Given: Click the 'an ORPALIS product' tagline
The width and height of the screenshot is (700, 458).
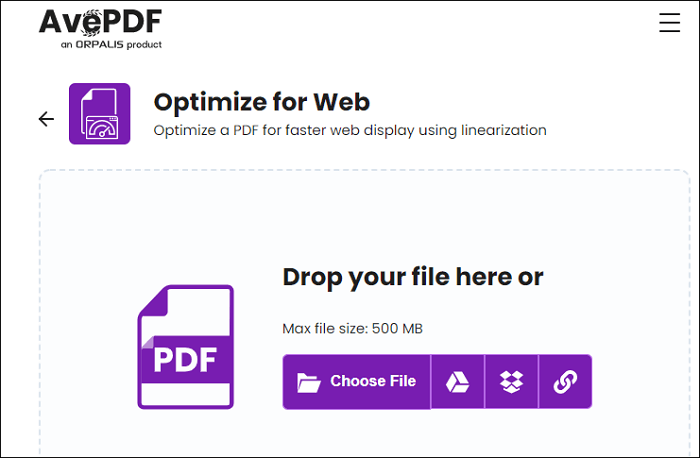Looking at the screenshot, I should [111, 45].
